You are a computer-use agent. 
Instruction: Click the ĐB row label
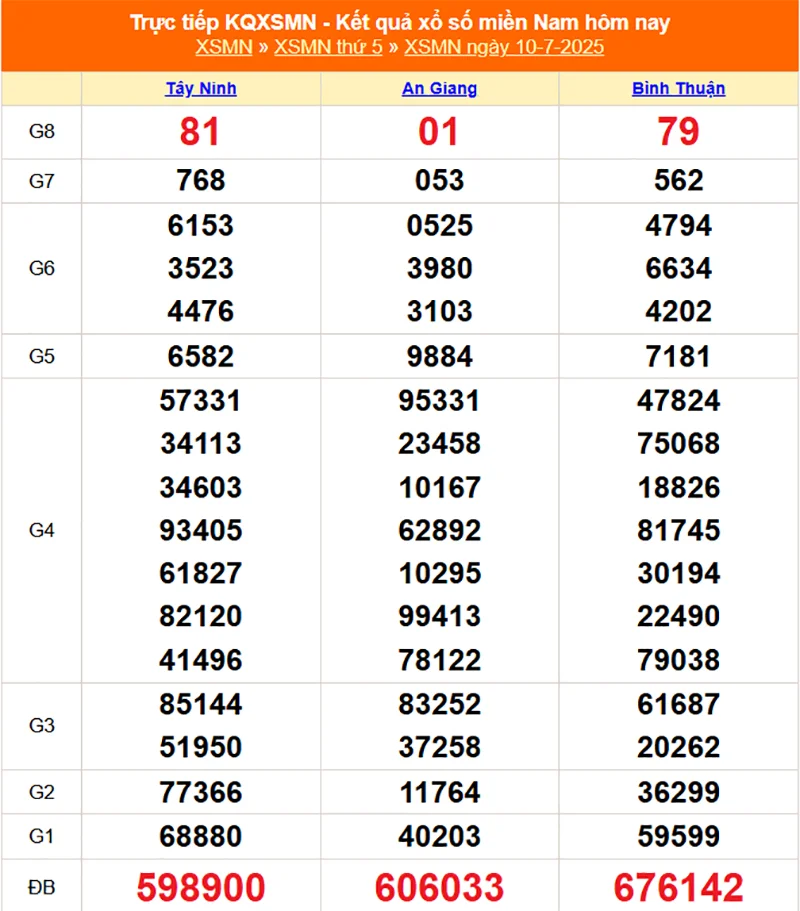(41, 887)
